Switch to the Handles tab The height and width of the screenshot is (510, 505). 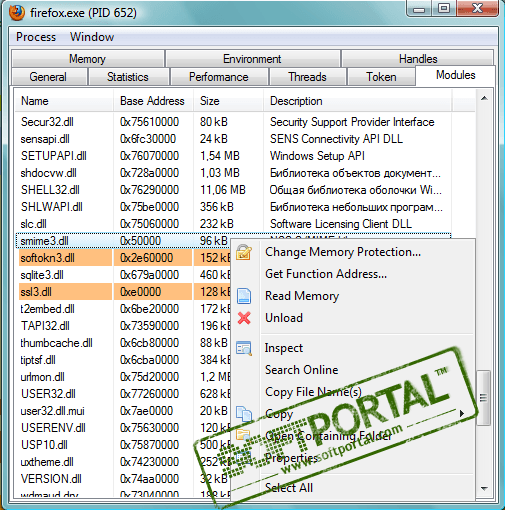[x=418, y=59]
